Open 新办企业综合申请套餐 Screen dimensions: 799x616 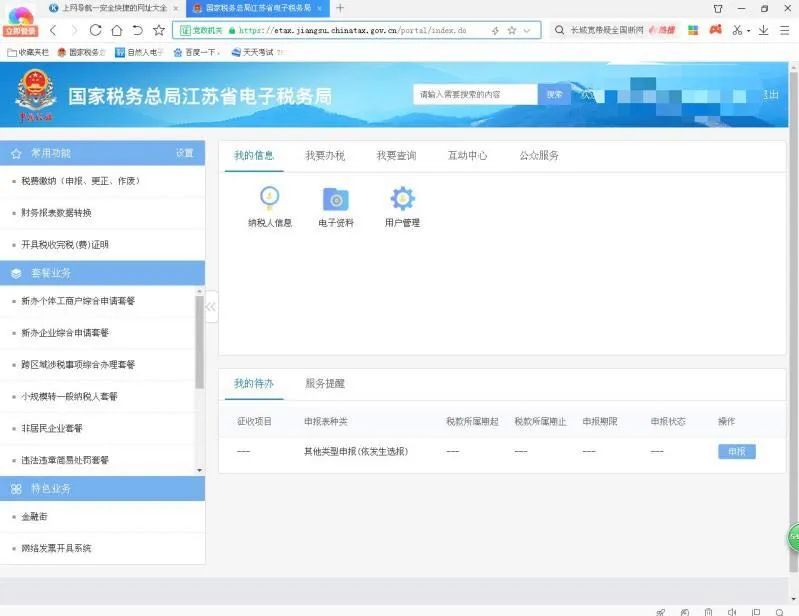click(x=65, y=333)
